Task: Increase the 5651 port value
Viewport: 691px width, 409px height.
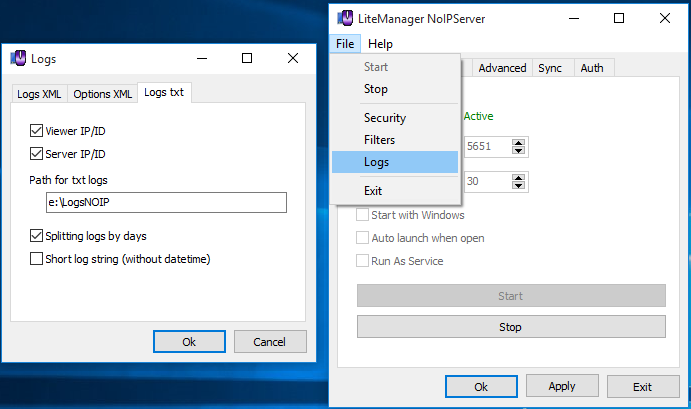Action: pos(518,142)
